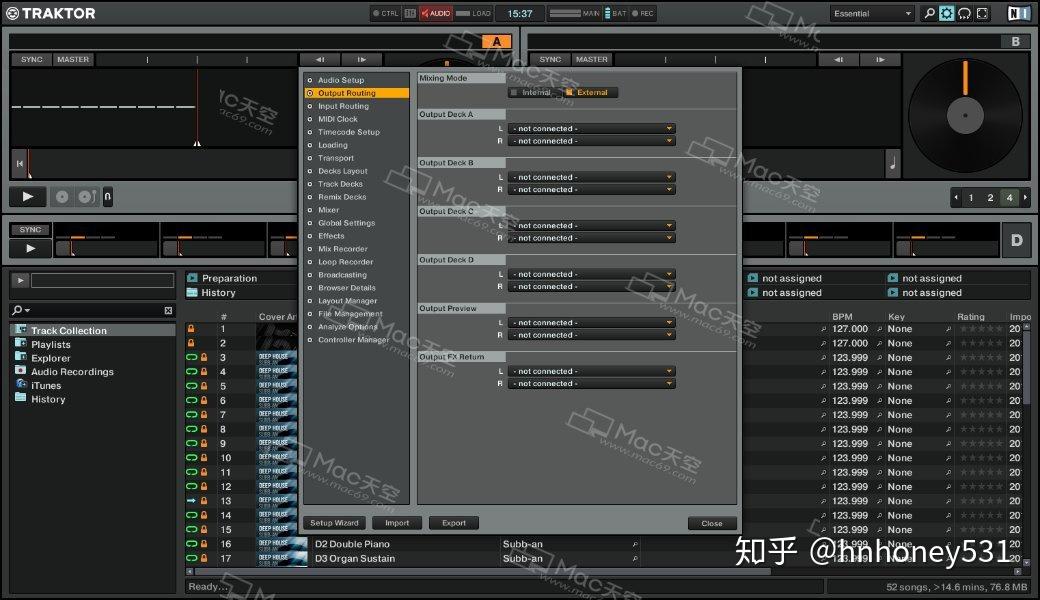This screenshot has width=1040, height=600.
Task: Click the Setup Wizard button
Action: [x=334, y=523]
